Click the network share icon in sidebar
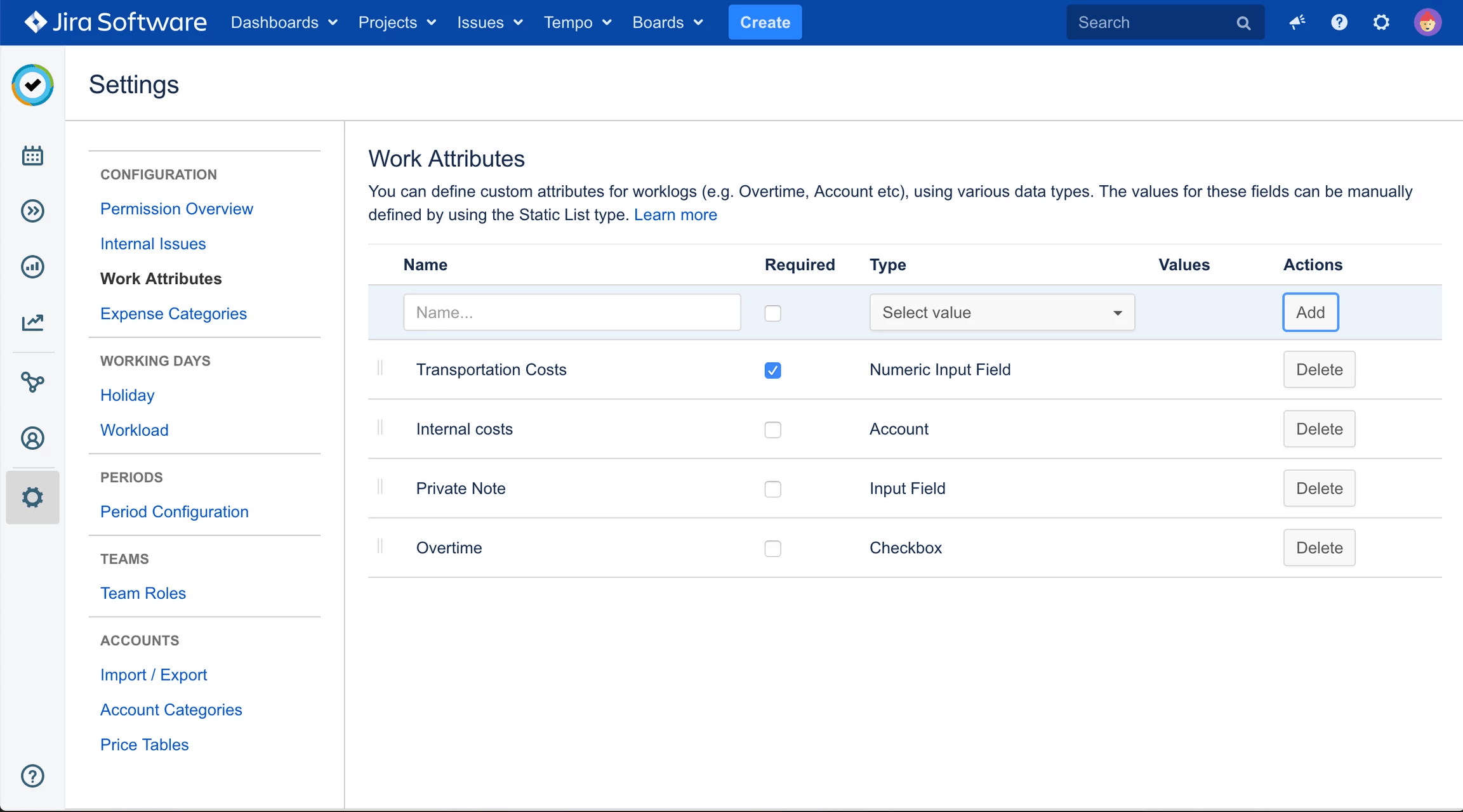This screenshot has height=812, width=1463. point(32,382)
